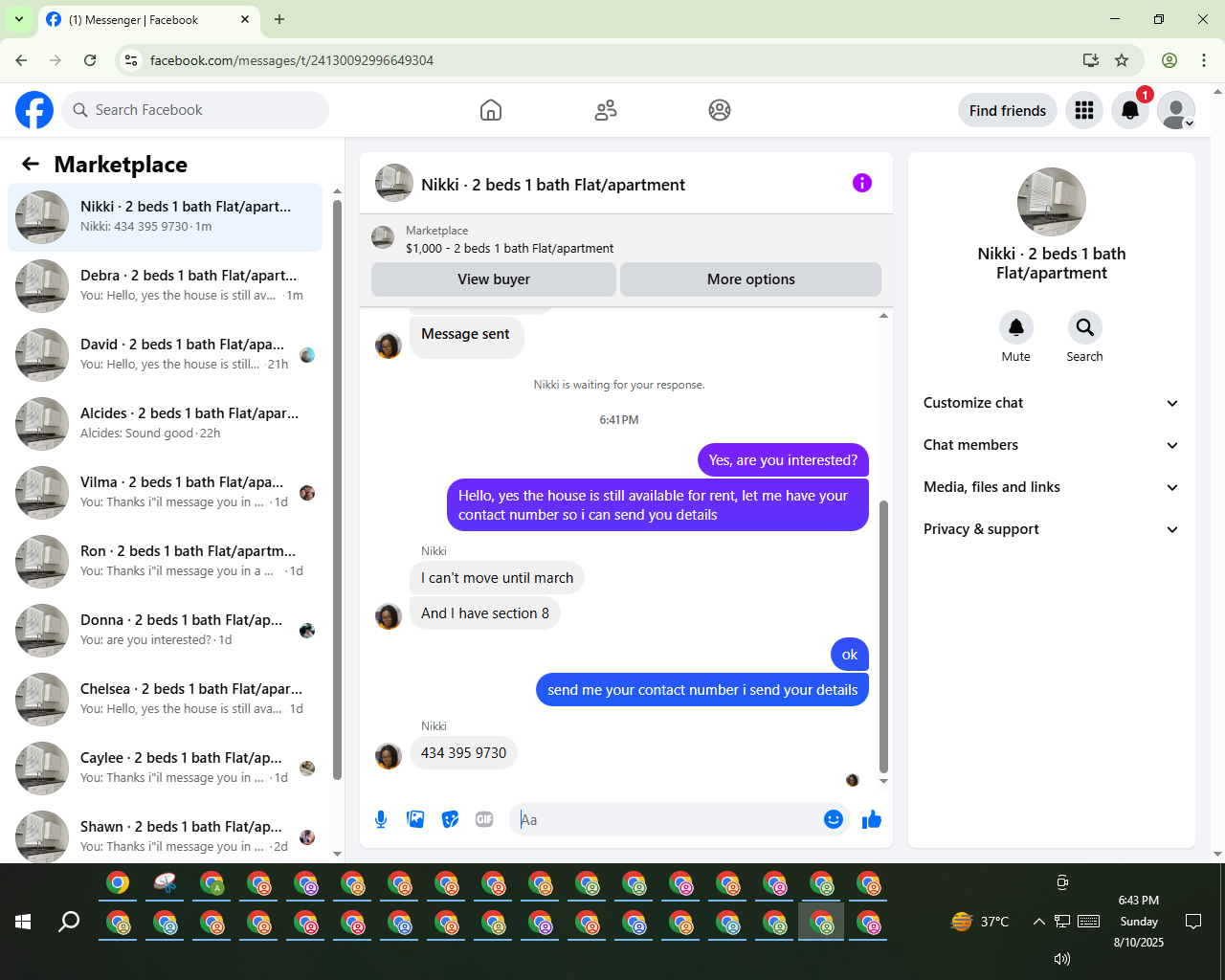Image resolution: width=1225 pixels, height=980 pixels.
Task: Open Chelsea's conversation in the list
Action: pyautogui.click(x=166, y=700)
